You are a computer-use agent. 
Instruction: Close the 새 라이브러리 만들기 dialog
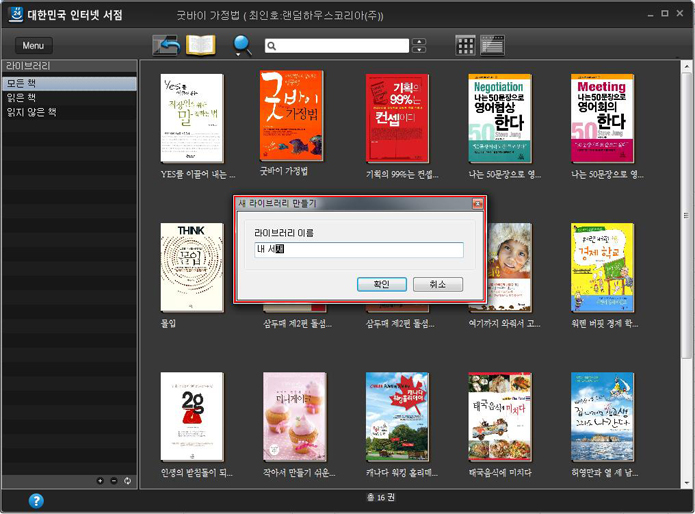[477, 203]
